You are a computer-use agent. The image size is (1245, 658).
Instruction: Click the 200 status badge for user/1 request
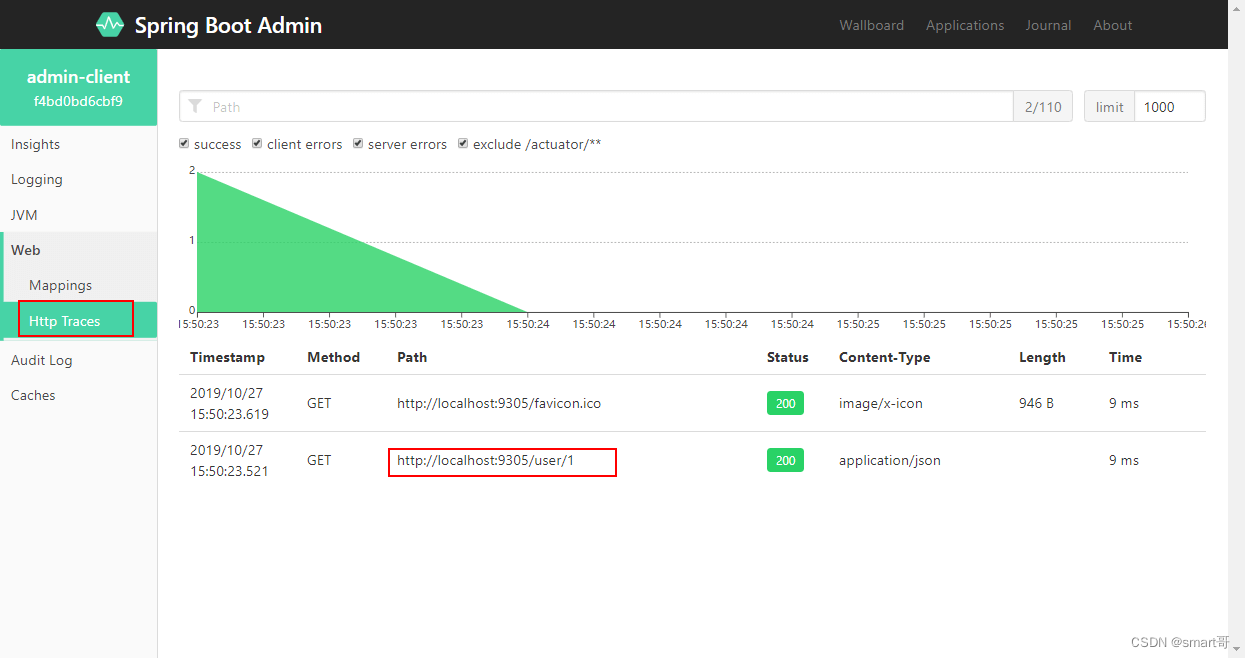coord(785,460)
